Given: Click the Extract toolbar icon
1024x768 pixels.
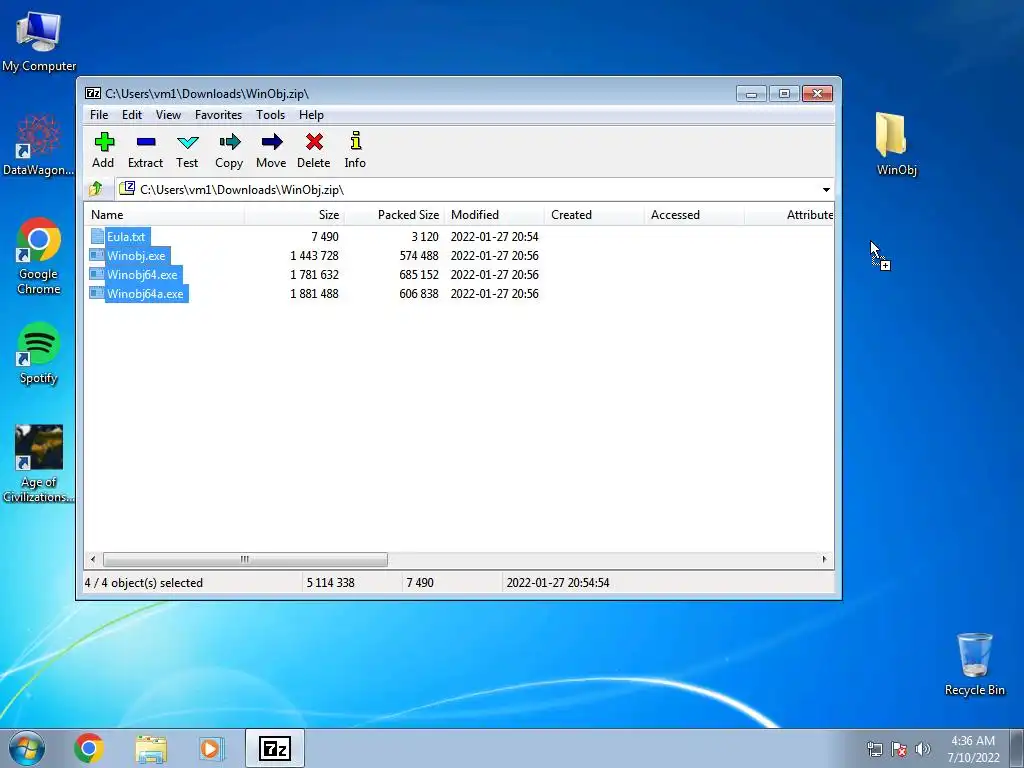Looking at the screenshot, I should [146, 142].
